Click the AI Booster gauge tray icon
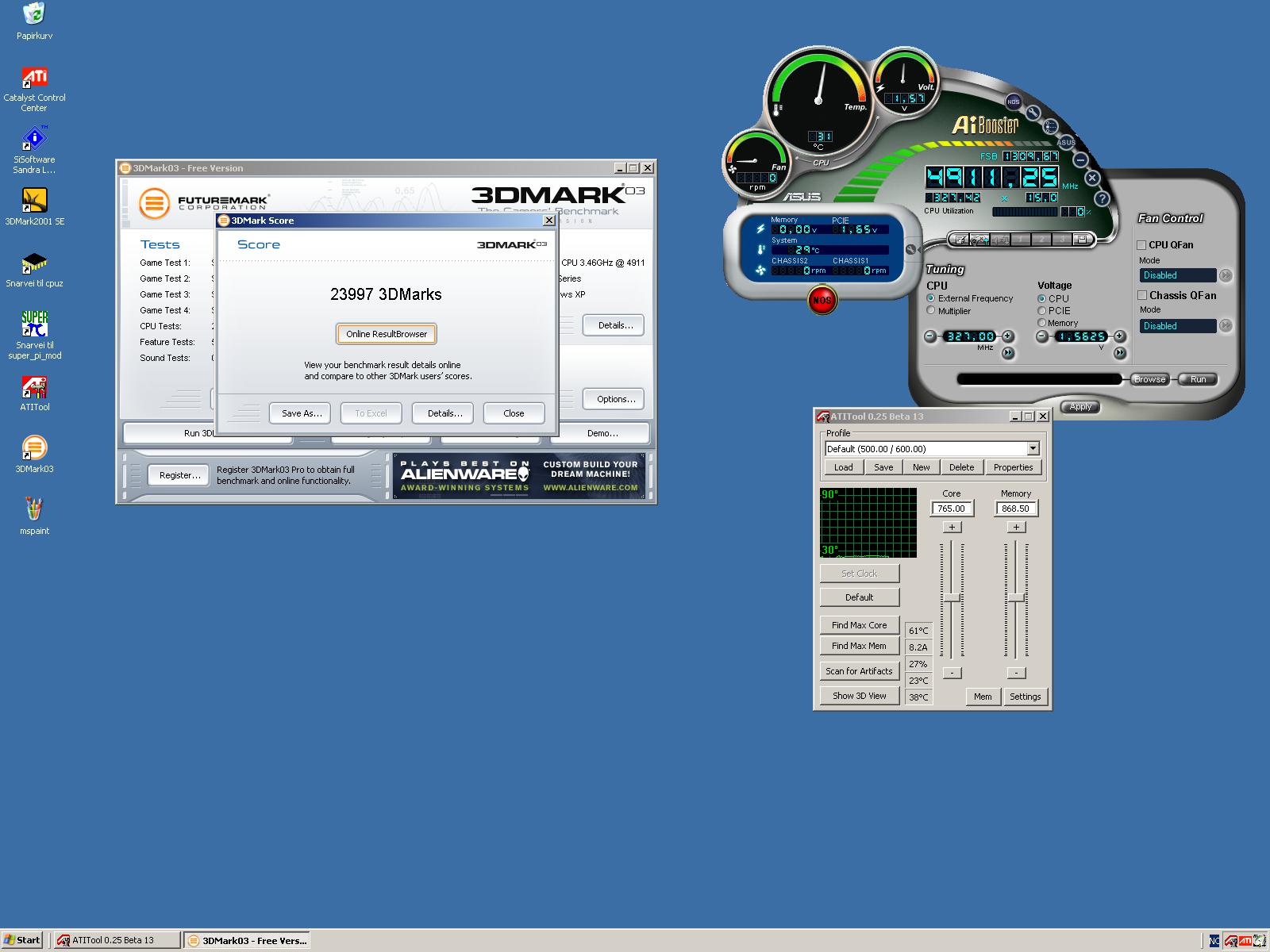This screenshot has width=1270, height=952. [x=1260, y=941]
